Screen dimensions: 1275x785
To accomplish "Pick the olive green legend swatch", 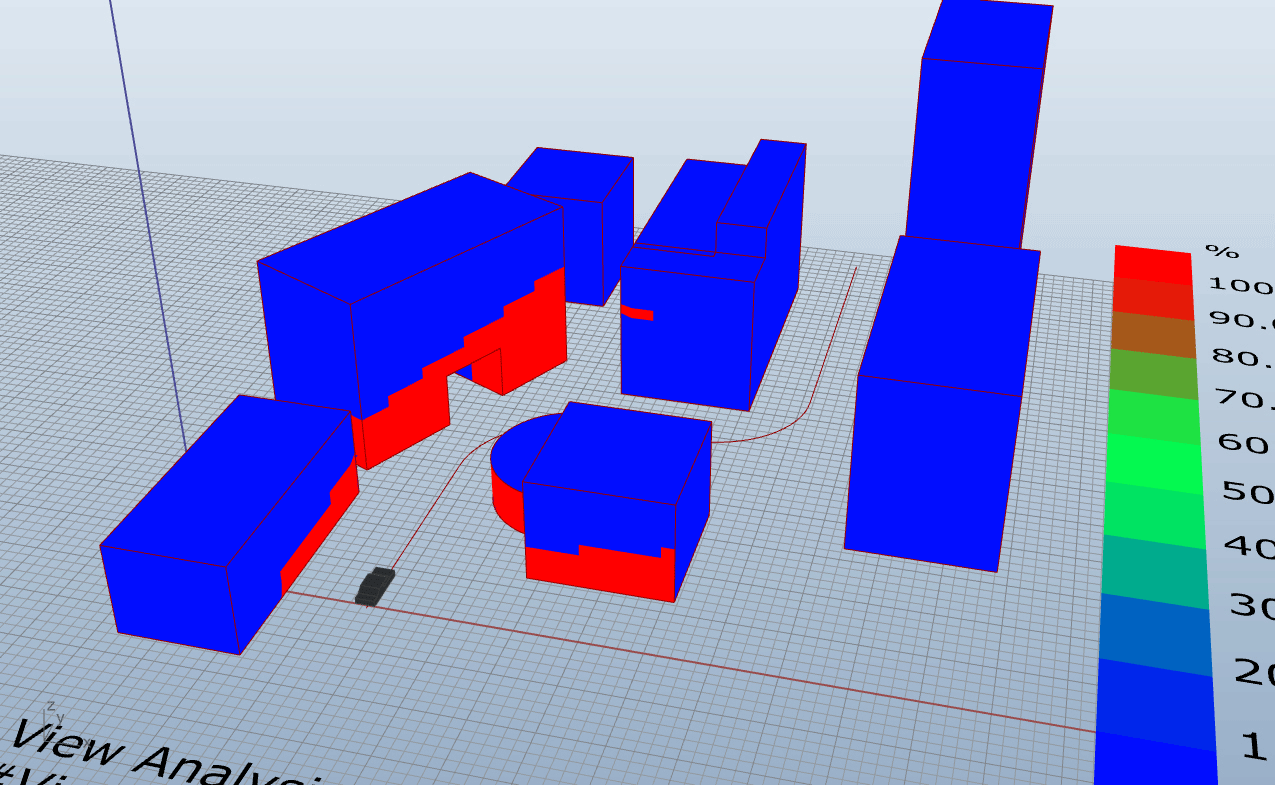I will pyautogui.click(x=1155, y=375).
